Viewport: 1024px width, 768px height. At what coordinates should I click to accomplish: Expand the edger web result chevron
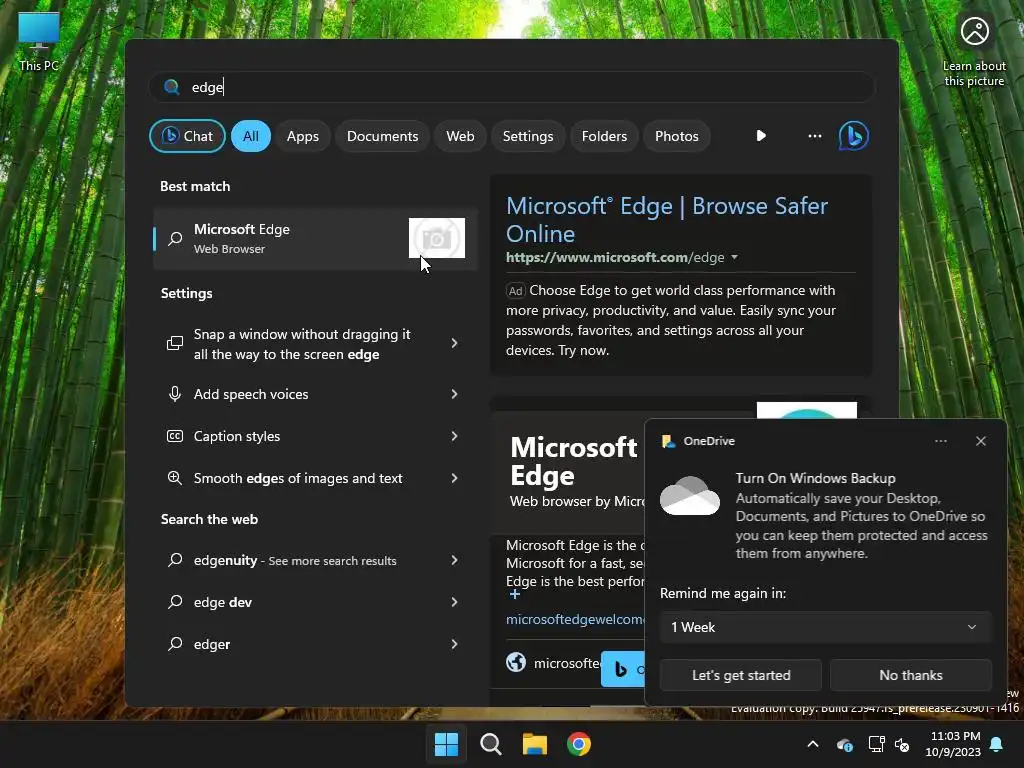(x=455, y=644)
